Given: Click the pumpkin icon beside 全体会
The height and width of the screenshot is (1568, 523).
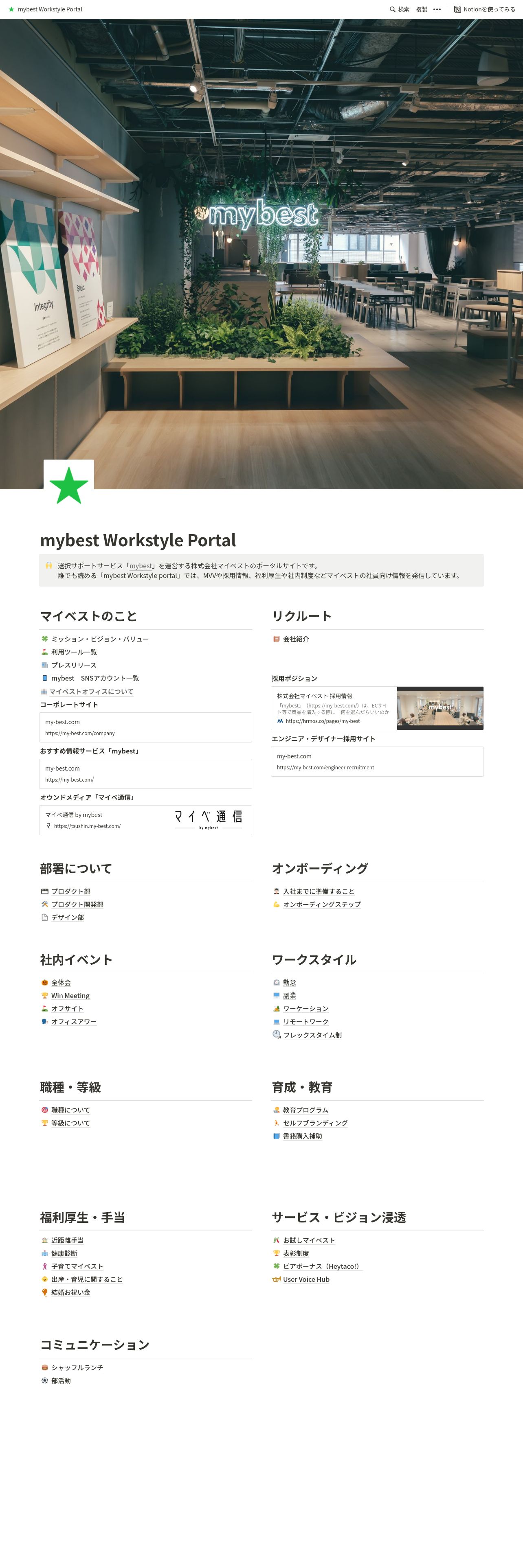Looking at the screenshot, I should 44,982.
